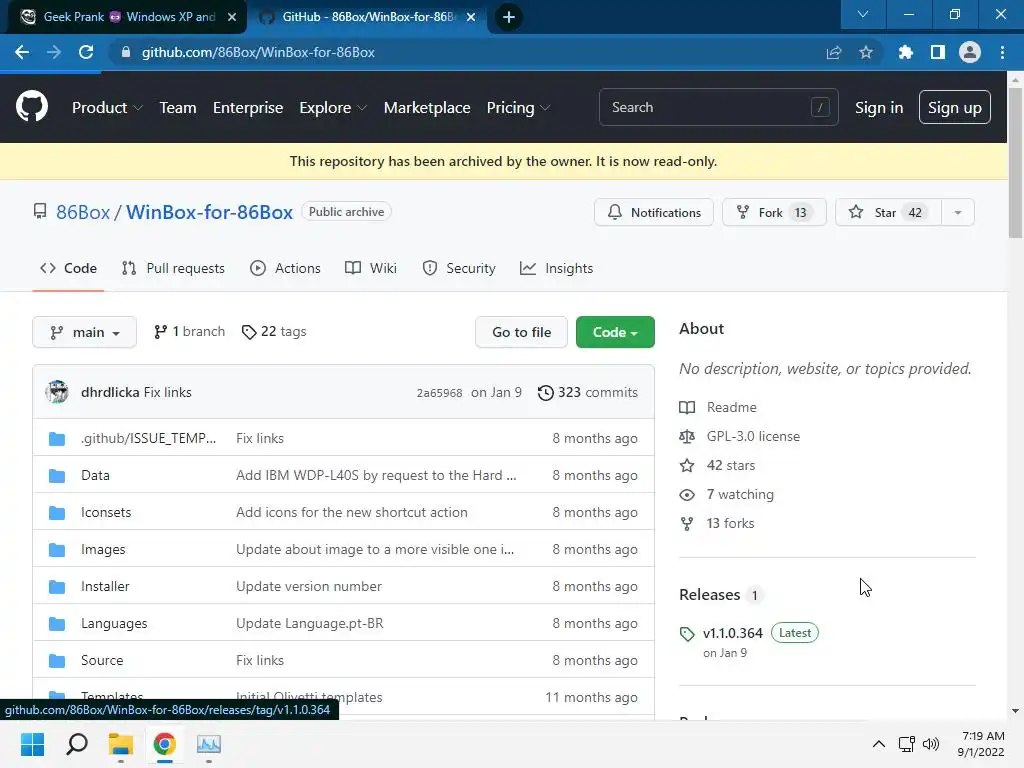Open star lists dropdown arrow
The width and height of the screenshot is (1024, 768).
click(x=958, y=212)
